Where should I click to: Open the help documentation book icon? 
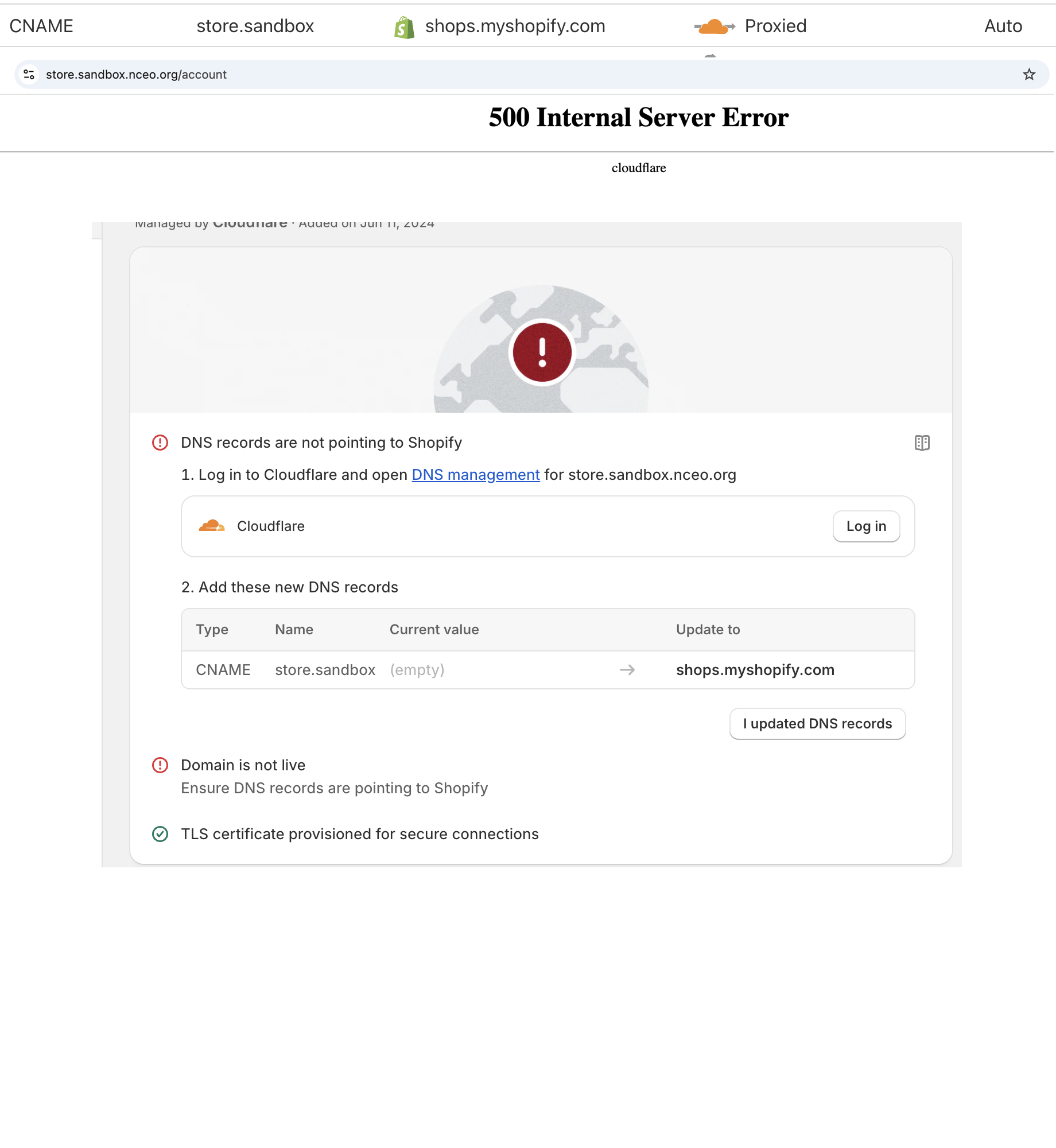[x=922, y=443]
